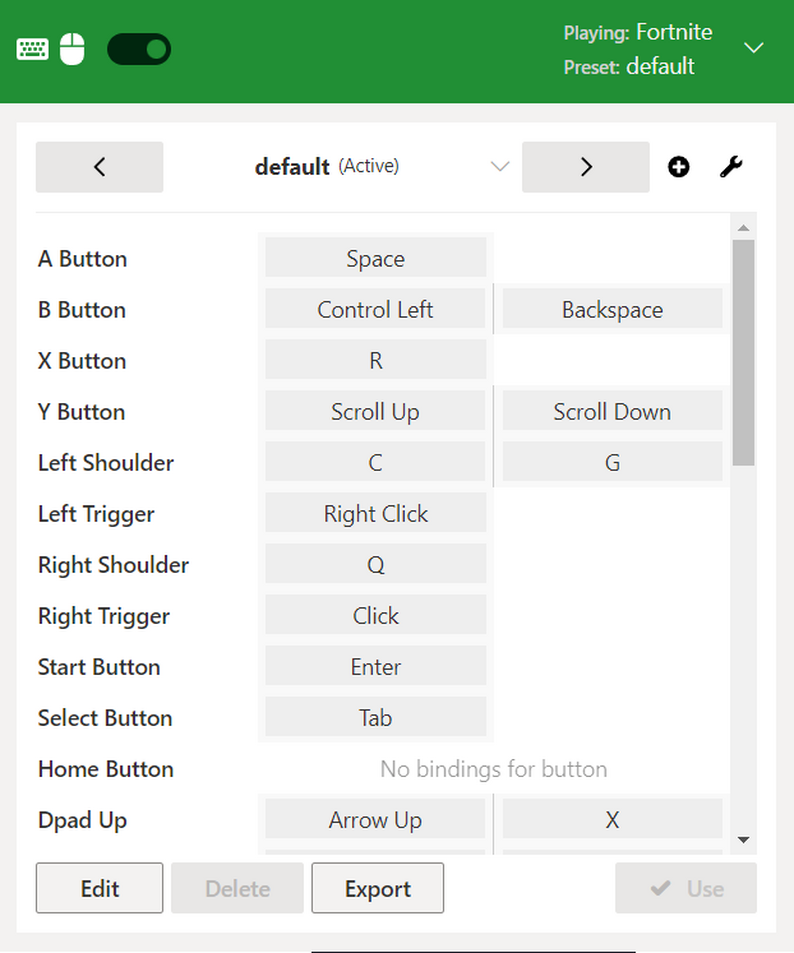Go to next preset with right arrow

(586, 167)
